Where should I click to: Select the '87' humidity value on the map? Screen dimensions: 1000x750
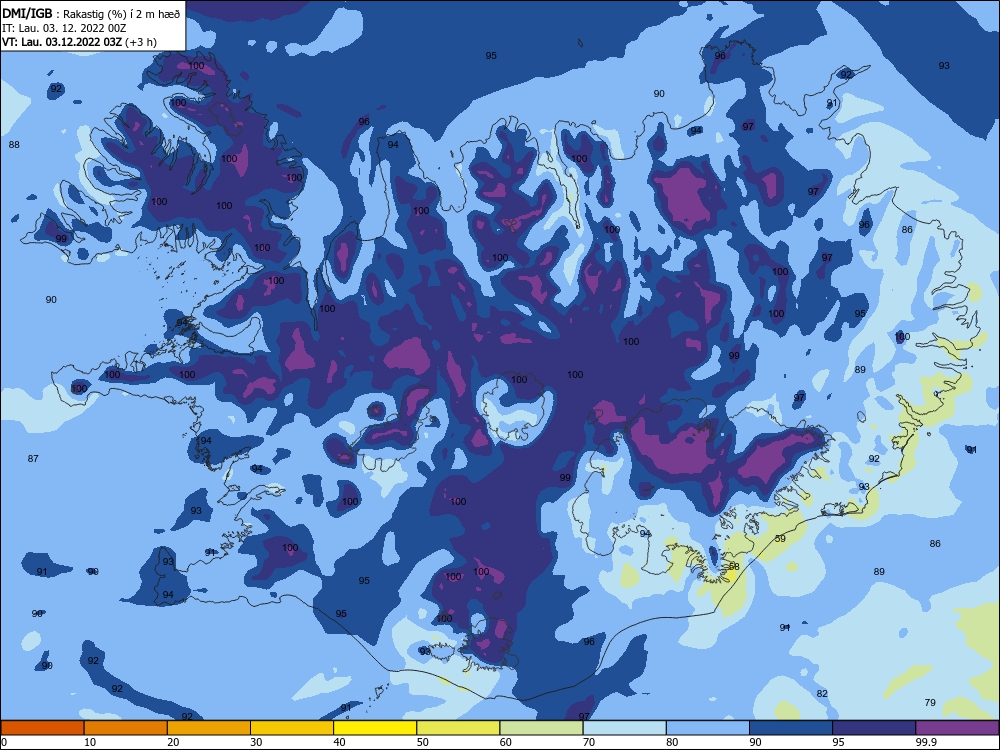click(33, 459)
